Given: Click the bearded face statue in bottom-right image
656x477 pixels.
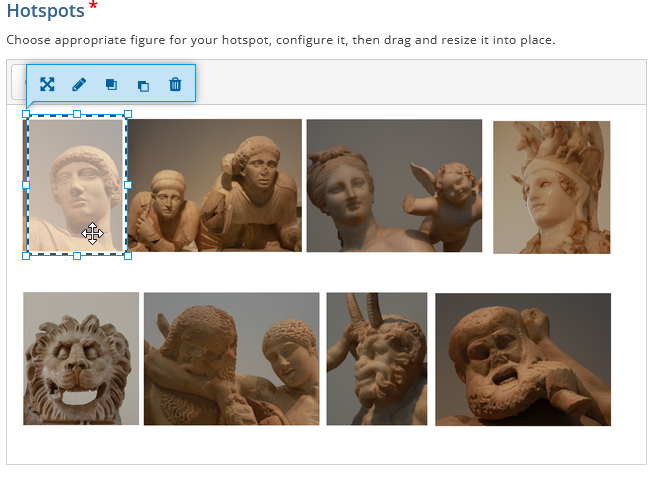Looking at the screenshot, I should coord(523,359).
